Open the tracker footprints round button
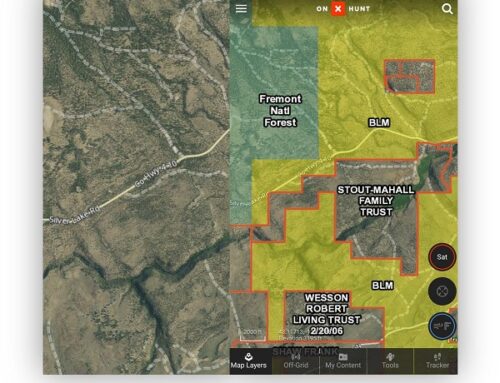Screen dimensions: 500x383 click(442, 326)
